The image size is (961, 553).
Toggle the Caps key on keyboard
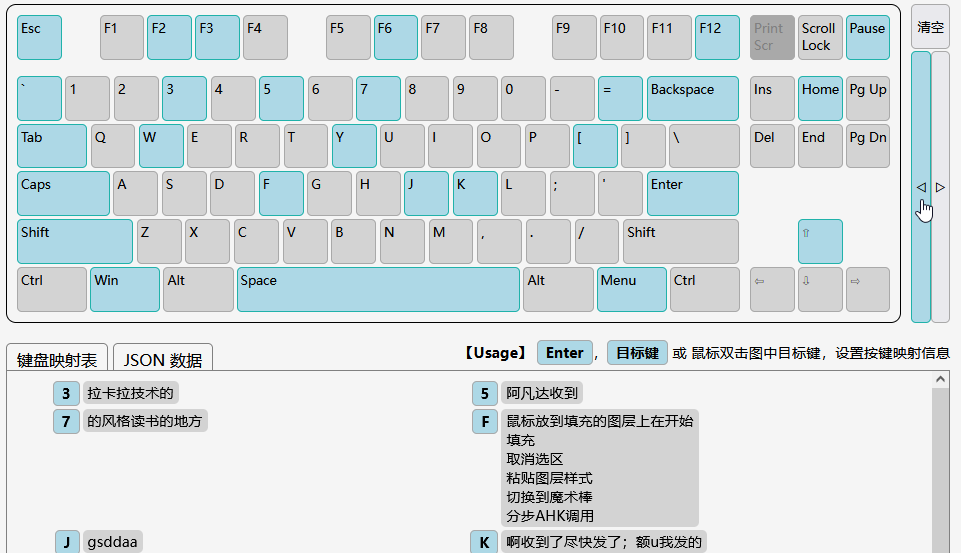coord(63,193)
